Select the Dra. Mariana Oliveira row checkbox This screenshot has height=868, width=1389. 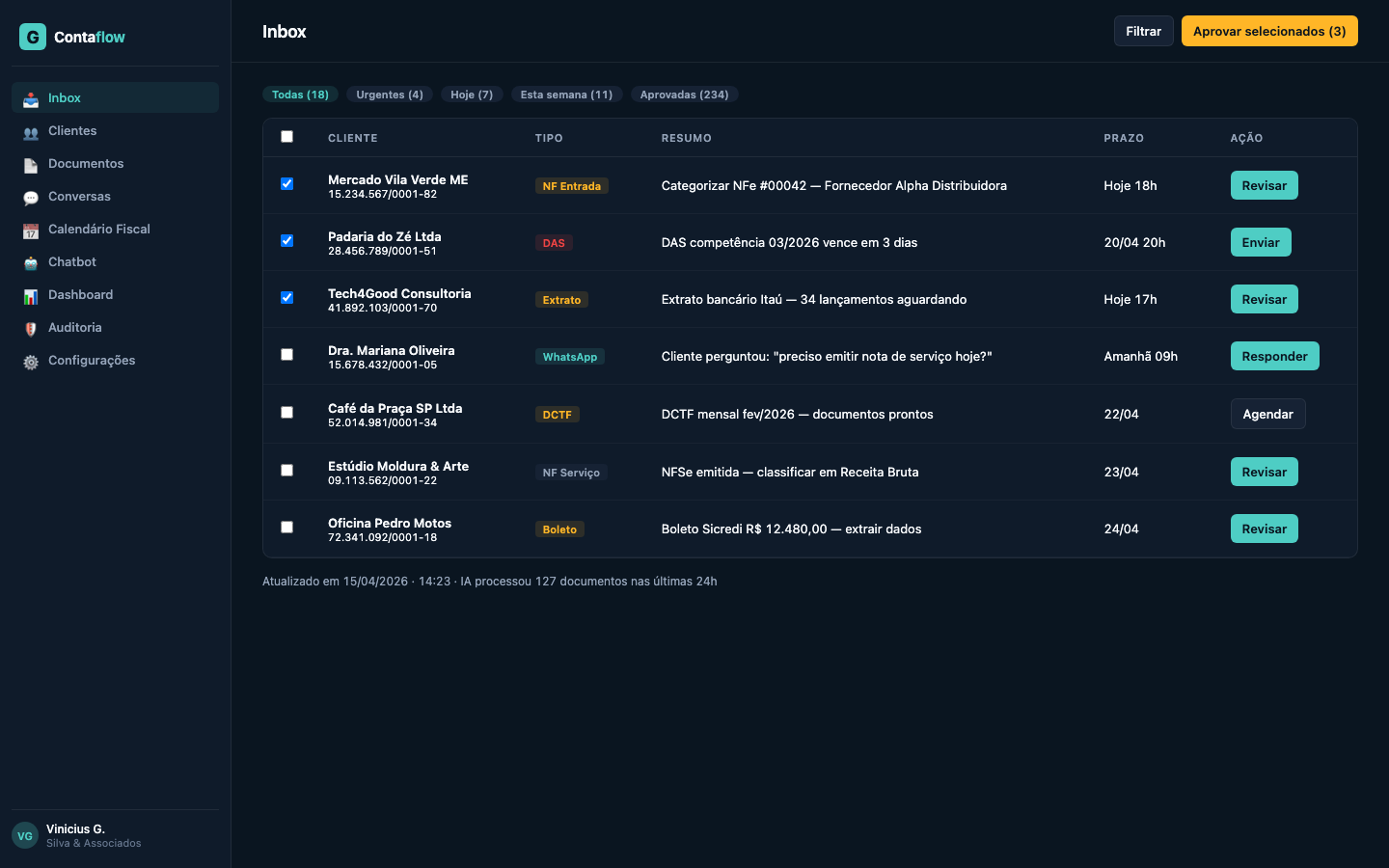click(286, 355)
